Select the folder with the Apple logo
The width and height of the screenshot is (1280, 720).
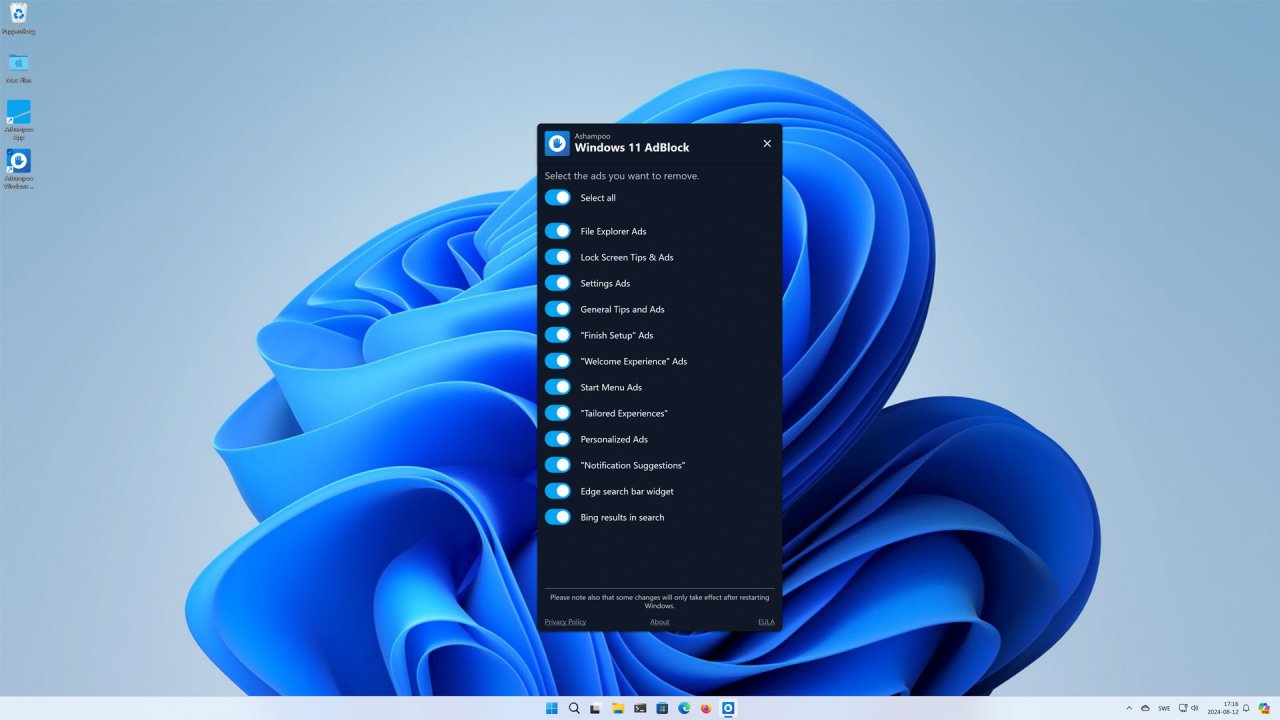tap(18, 67)
